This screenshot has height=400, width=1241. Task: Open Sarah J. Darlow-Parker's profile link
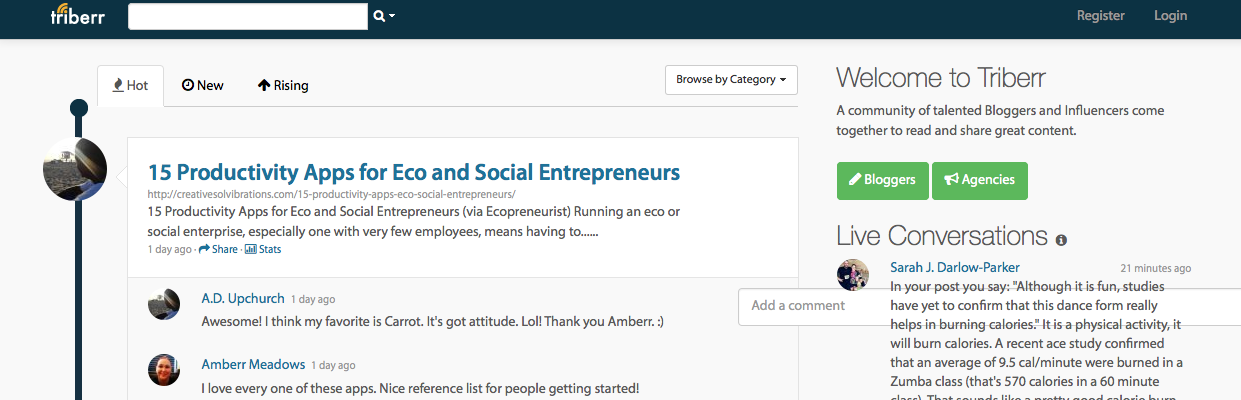click(x=955, y=268)
